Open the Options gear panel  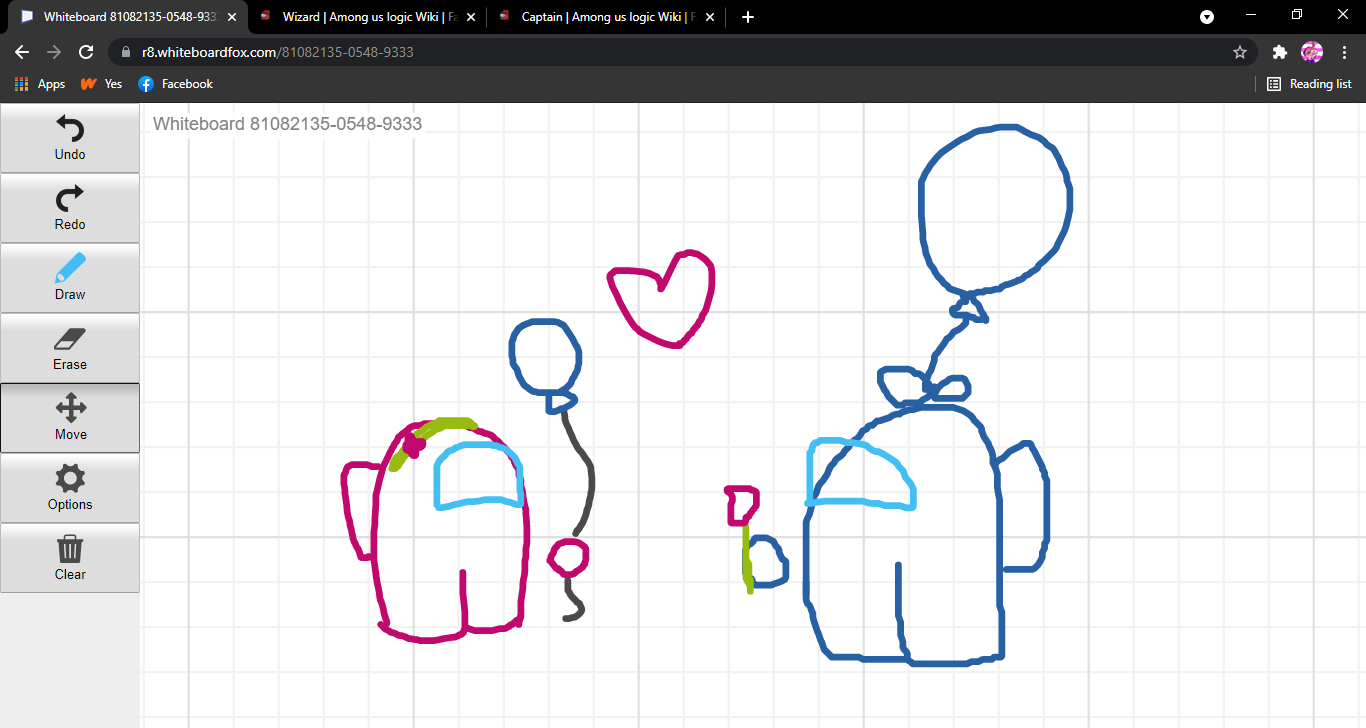[x=70, y=488]
